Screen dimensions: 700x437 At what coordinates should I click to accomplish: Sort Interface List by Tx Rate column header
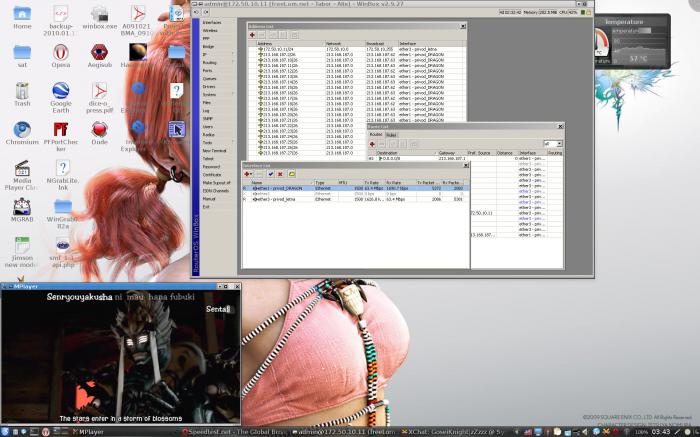[x=373, y=183]
